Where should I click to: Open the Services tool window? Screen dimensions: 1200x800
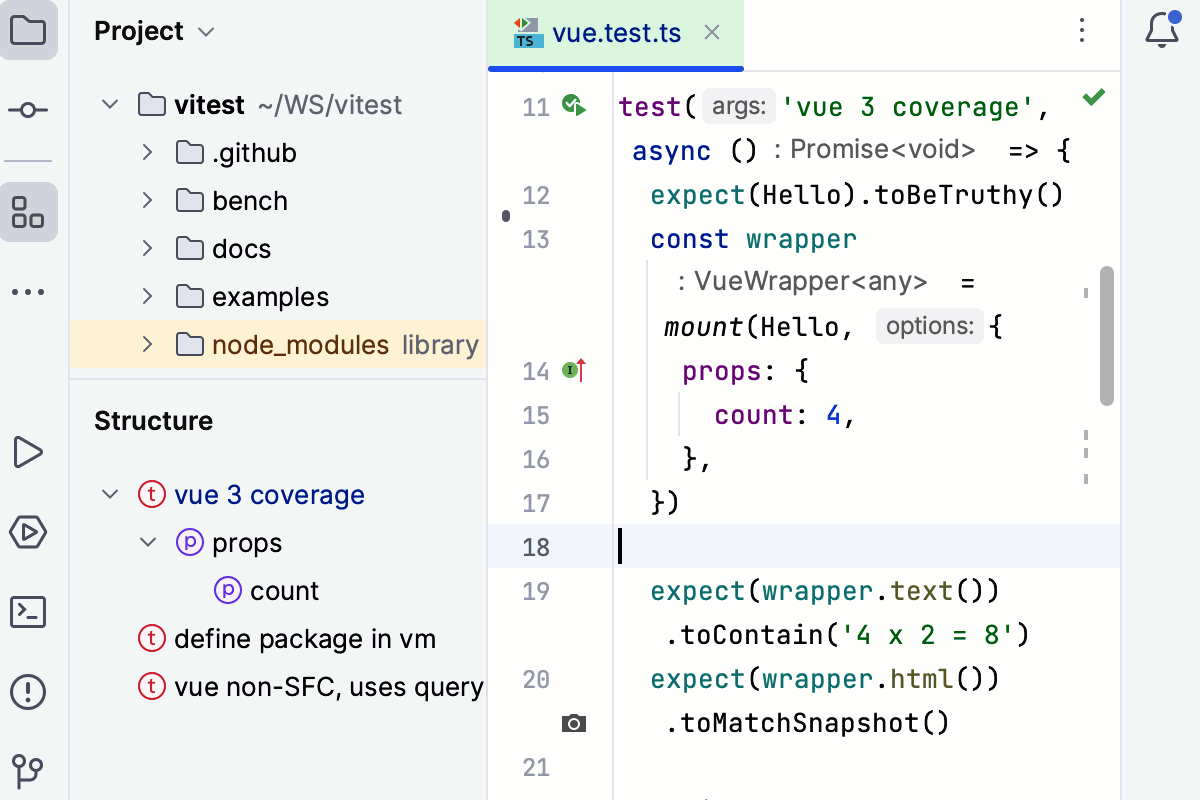(x=29, y=532)
